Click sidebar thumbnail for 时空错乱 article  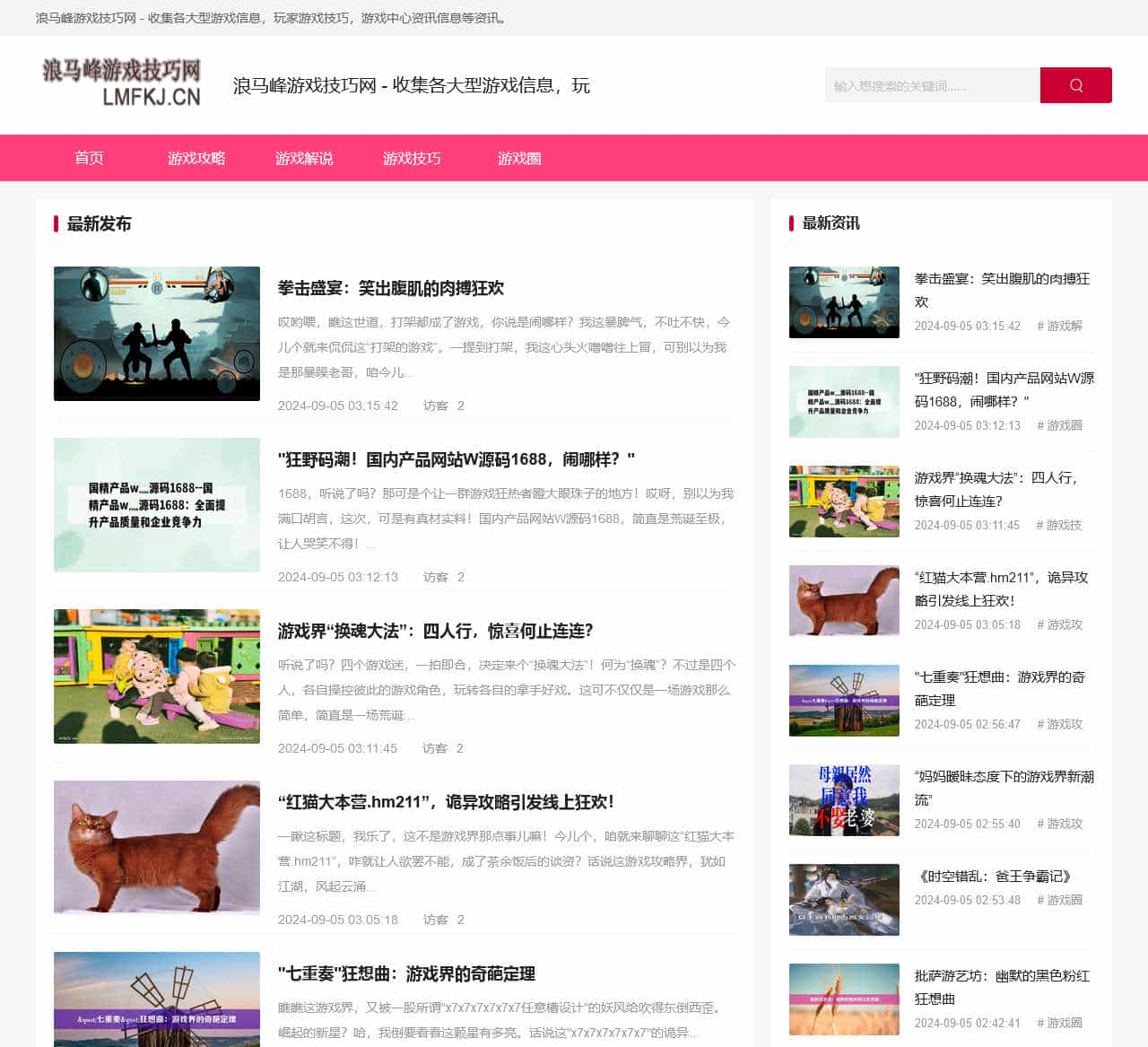tap(844, 900)
